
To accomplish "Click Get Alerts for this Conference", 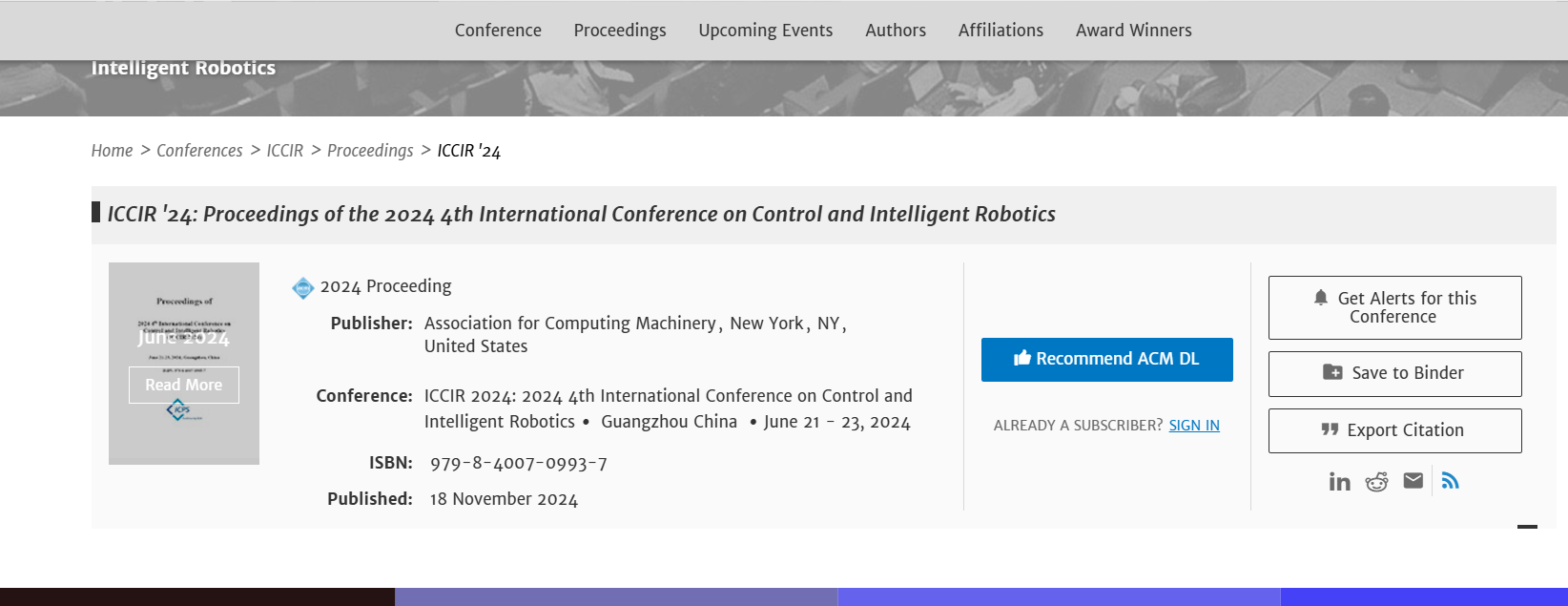I will [x=1395, y=307].
